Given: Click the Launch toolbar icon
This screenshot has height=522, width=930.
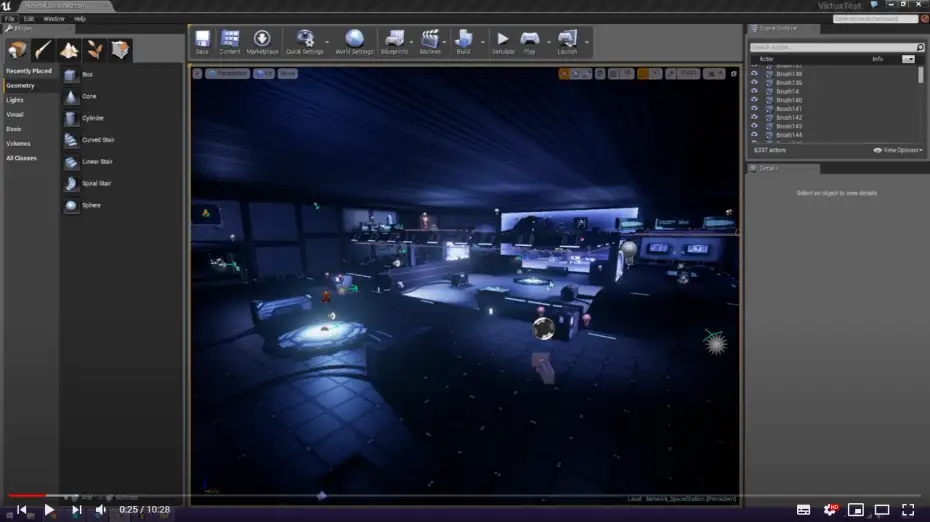Looking at the screenshot, I should click(567, 42).
